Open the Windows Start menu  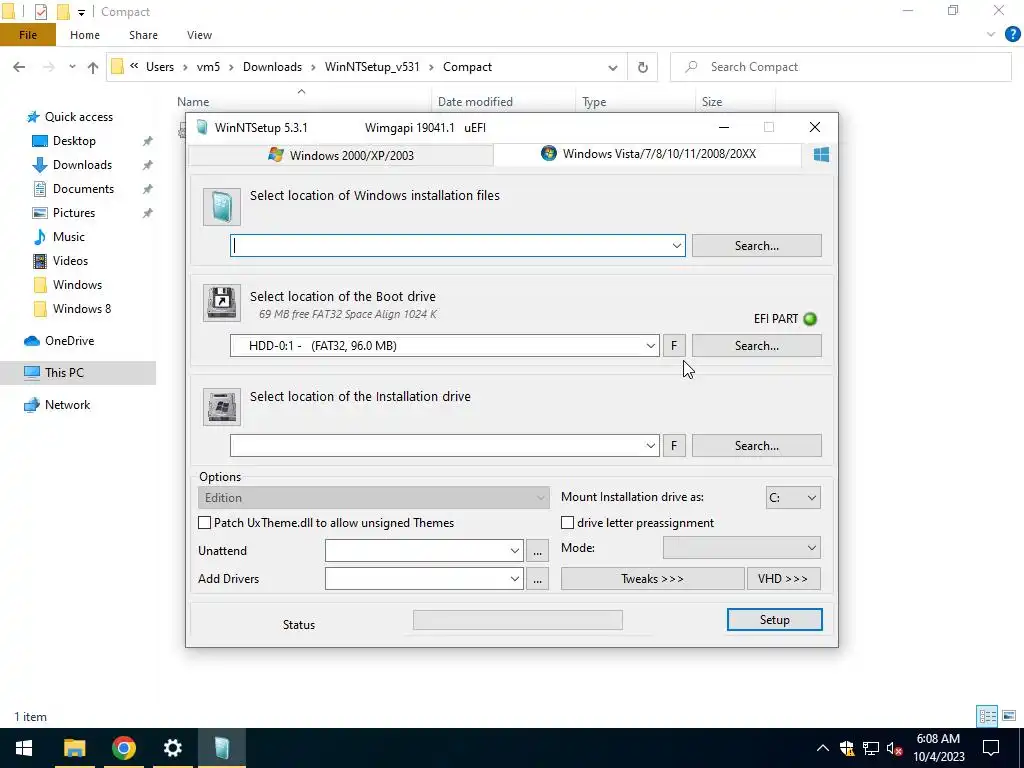coord(24,748)
